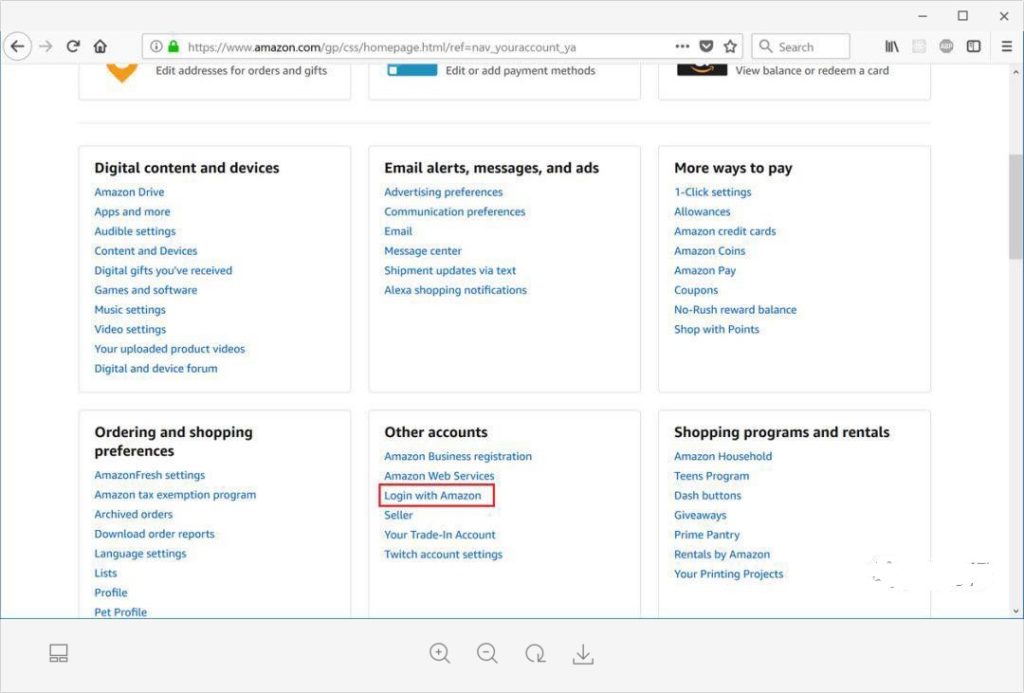Go back with the browser back arrow
This screenshot has height=693, width=1024.
(18, 46)
